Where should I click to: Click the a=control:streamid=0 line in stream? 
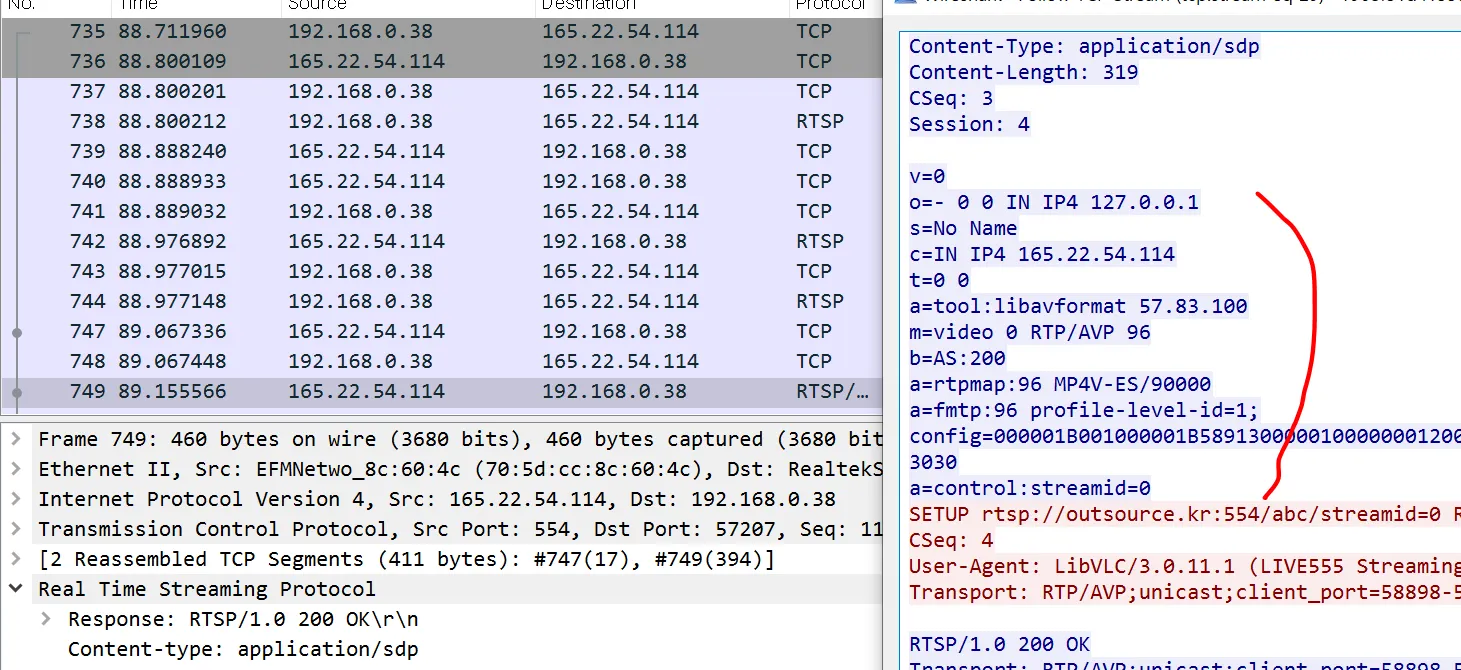pos(1030,488)
